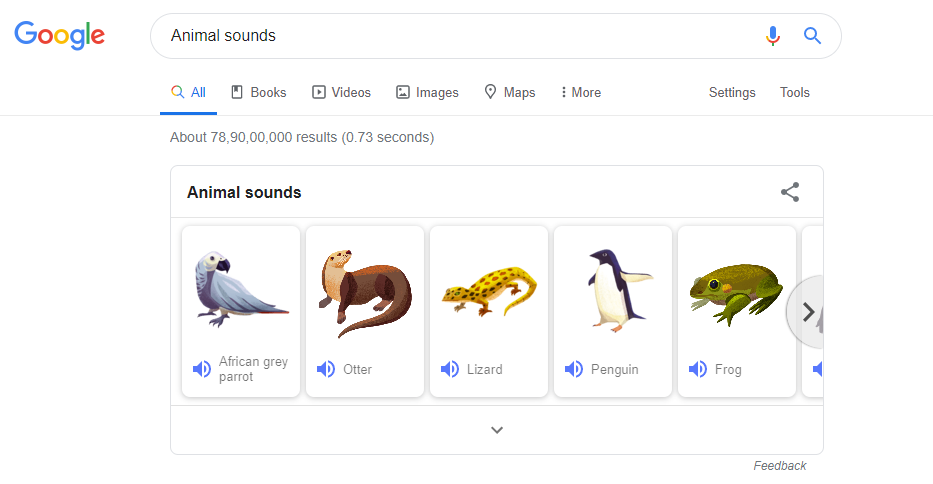Click the Feedback link
Image resolution: width=933 pixels, height=484 pixels.
779,466
